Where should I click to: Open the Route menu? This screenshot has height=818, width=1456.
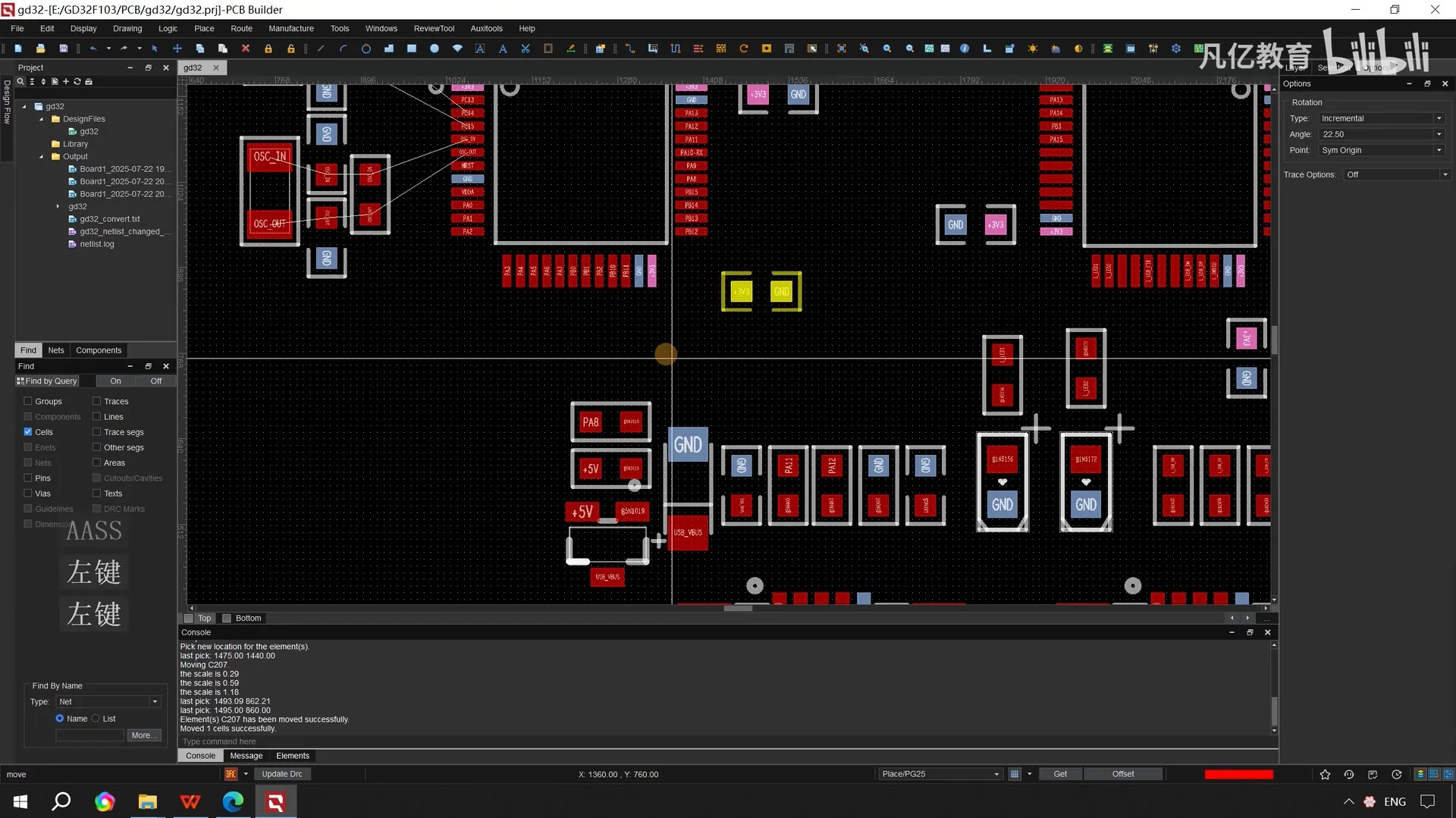(240, 28)
